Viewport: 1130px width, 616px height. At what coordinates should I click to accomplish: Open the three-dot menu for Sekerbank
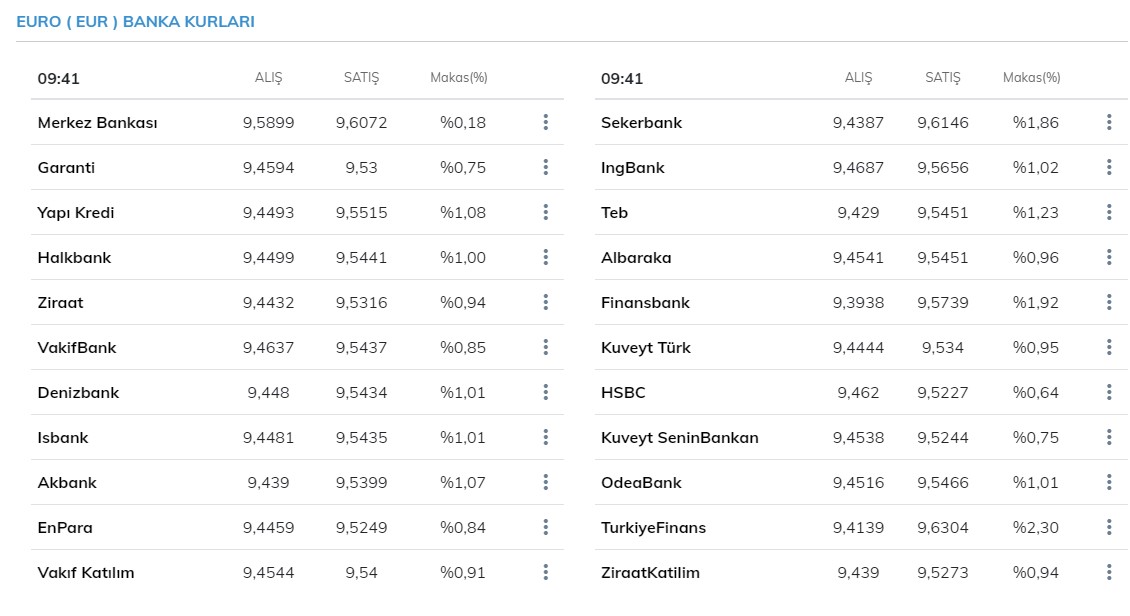pyautogui.click(x=1109, y=122)
